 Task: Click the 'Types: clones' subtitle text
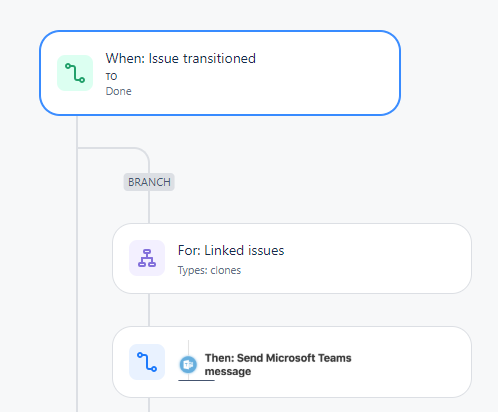click(209, 270)
